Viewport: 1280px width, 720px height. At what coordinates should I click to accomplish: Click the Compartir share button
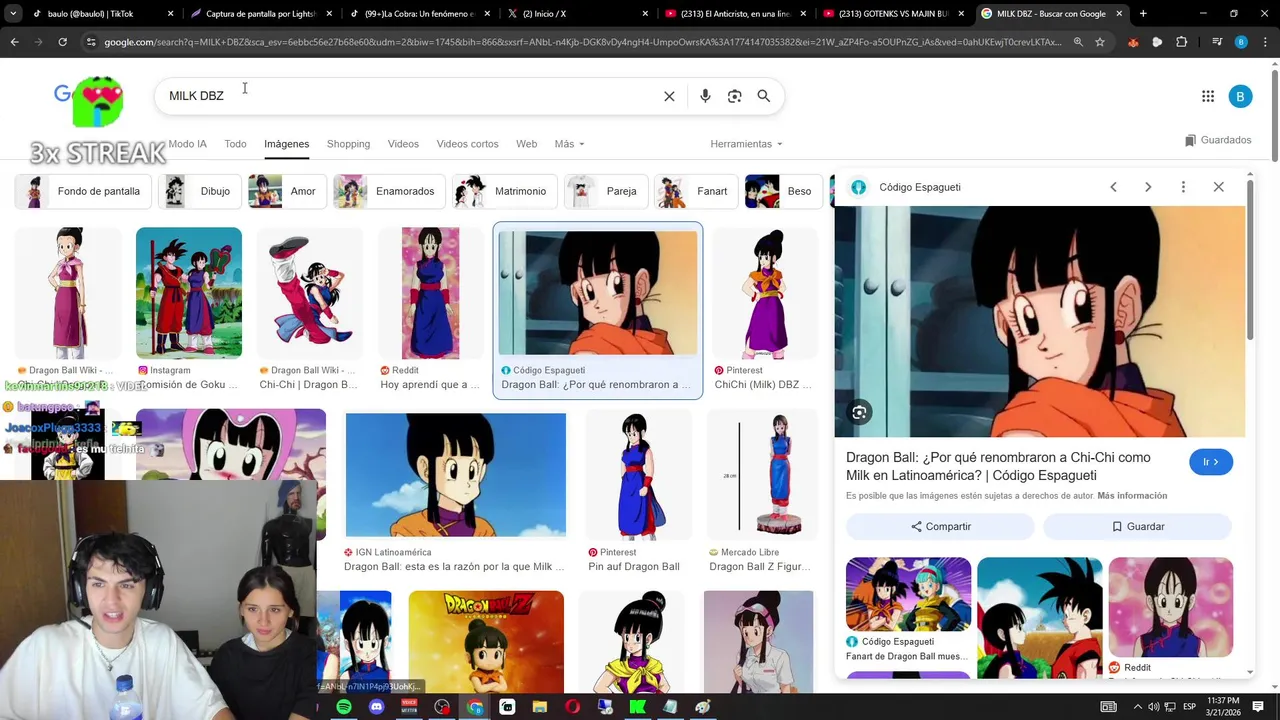[x=940, y=526]
